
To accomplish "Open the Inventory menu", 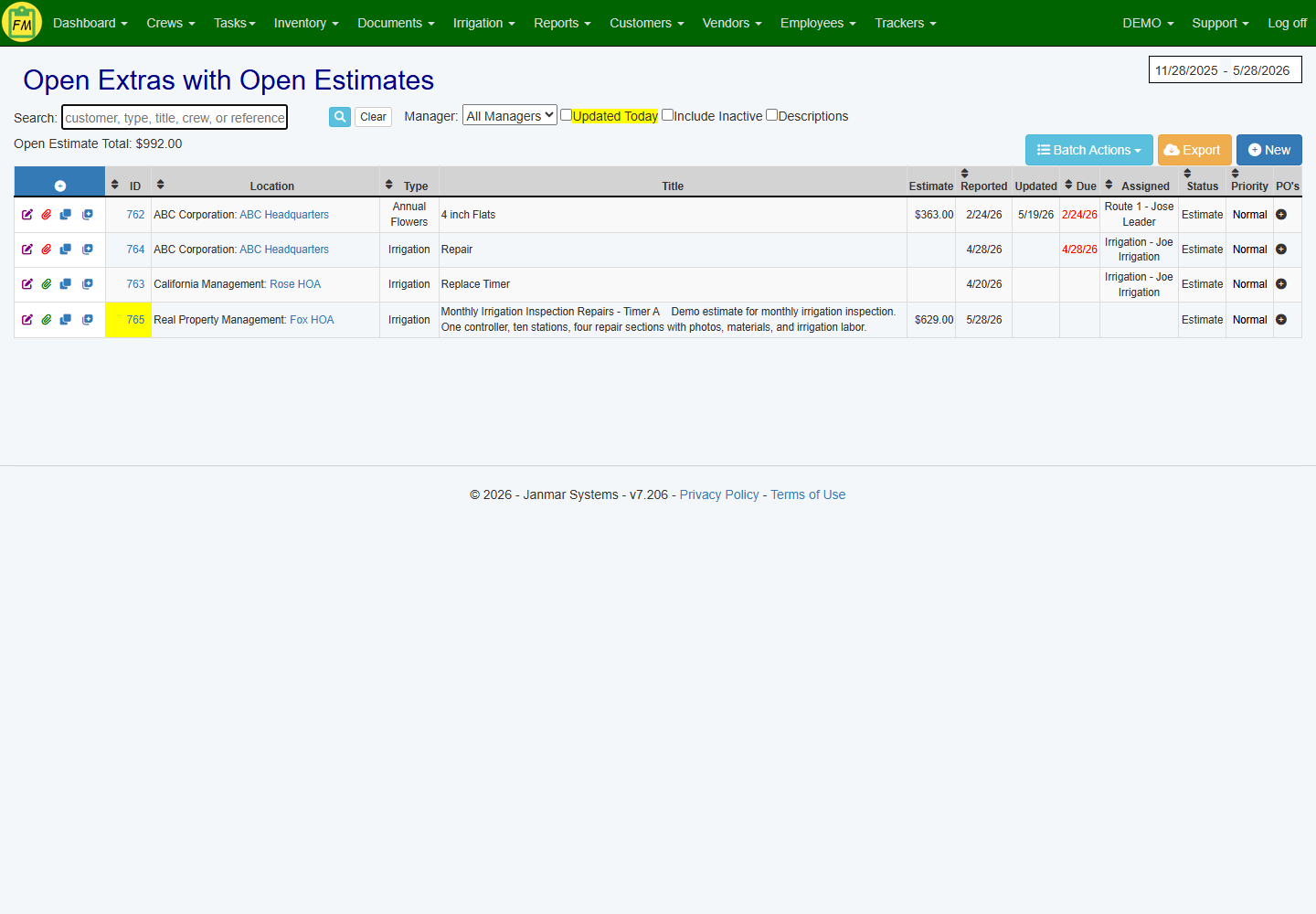I will pyautogui.click(x=306, y=23).
